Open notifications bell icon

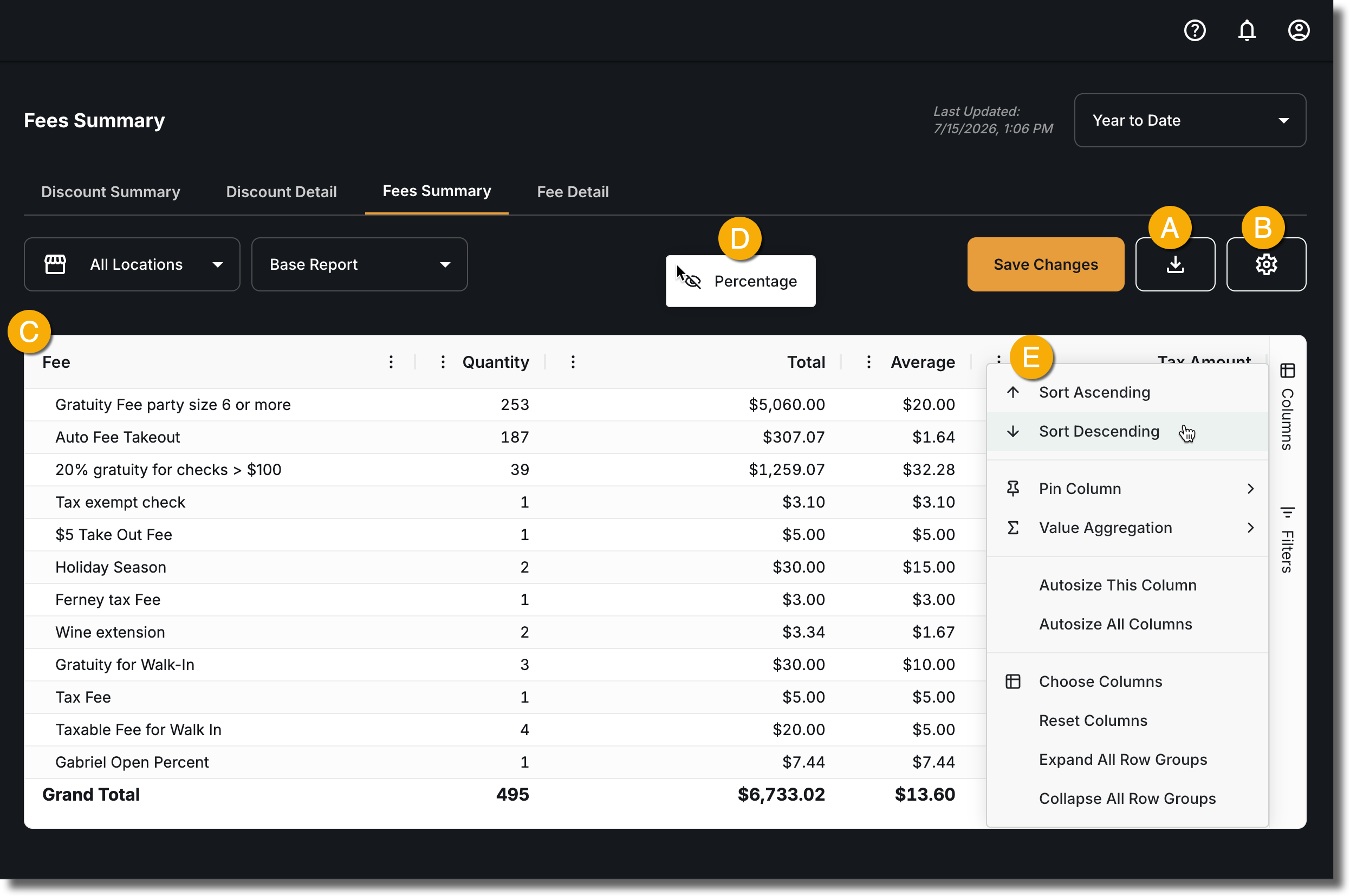click(x=1247, y=30)
